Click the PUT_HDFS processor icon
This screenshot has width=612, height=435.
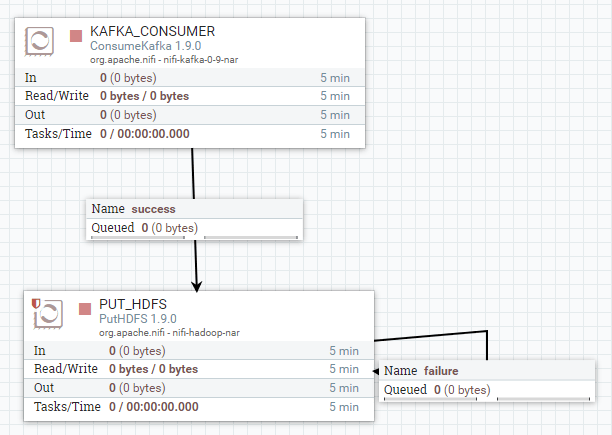[49, 313]
